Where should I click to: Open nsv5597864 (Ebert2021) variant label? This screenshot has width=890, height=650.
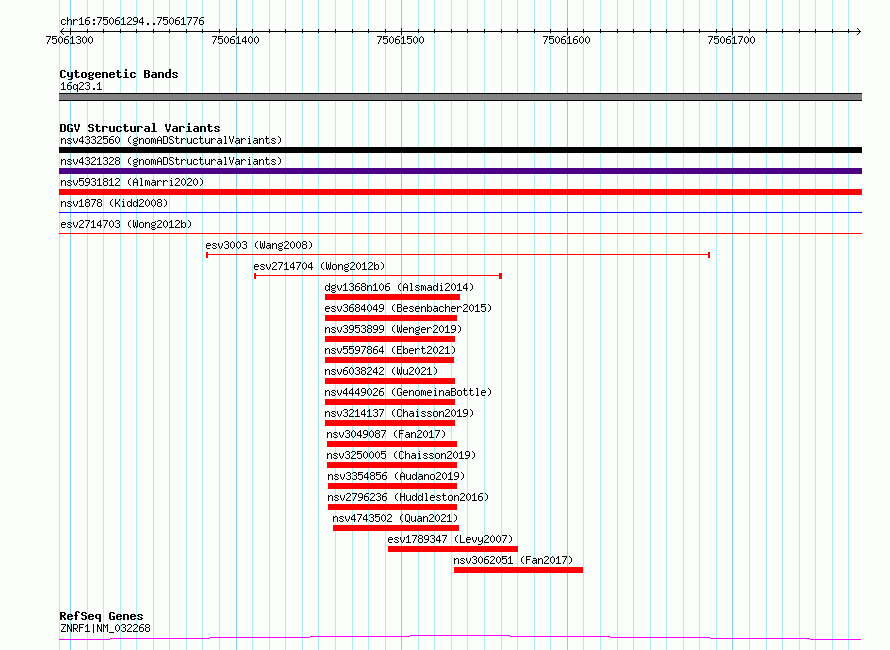click(390, 350)
